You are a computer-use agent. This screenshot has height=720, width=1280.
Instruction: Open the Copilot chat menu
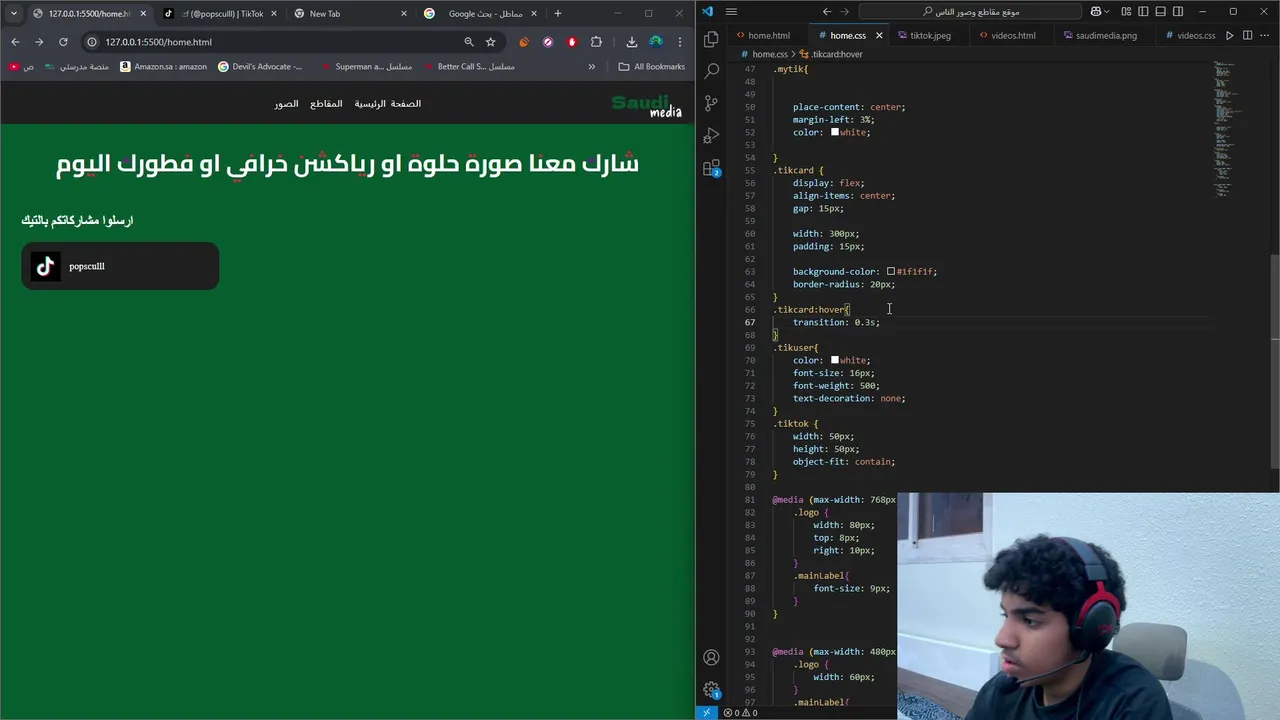[x=1101, y=12]
